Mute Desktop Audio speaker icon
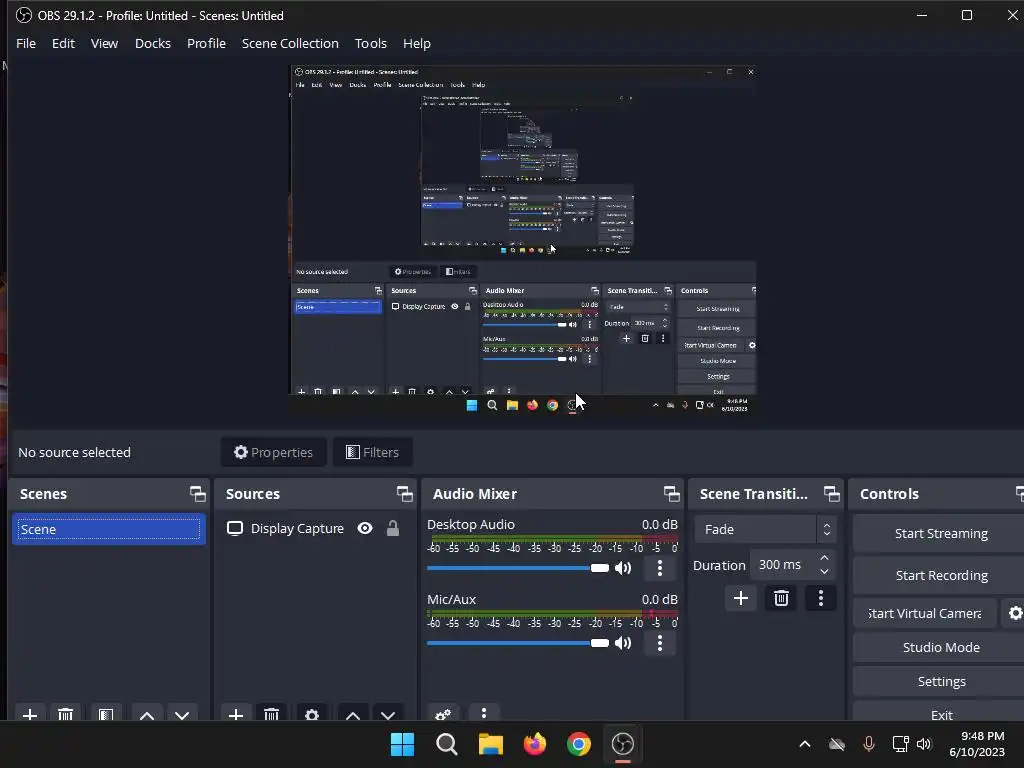 tap(623, 568)
